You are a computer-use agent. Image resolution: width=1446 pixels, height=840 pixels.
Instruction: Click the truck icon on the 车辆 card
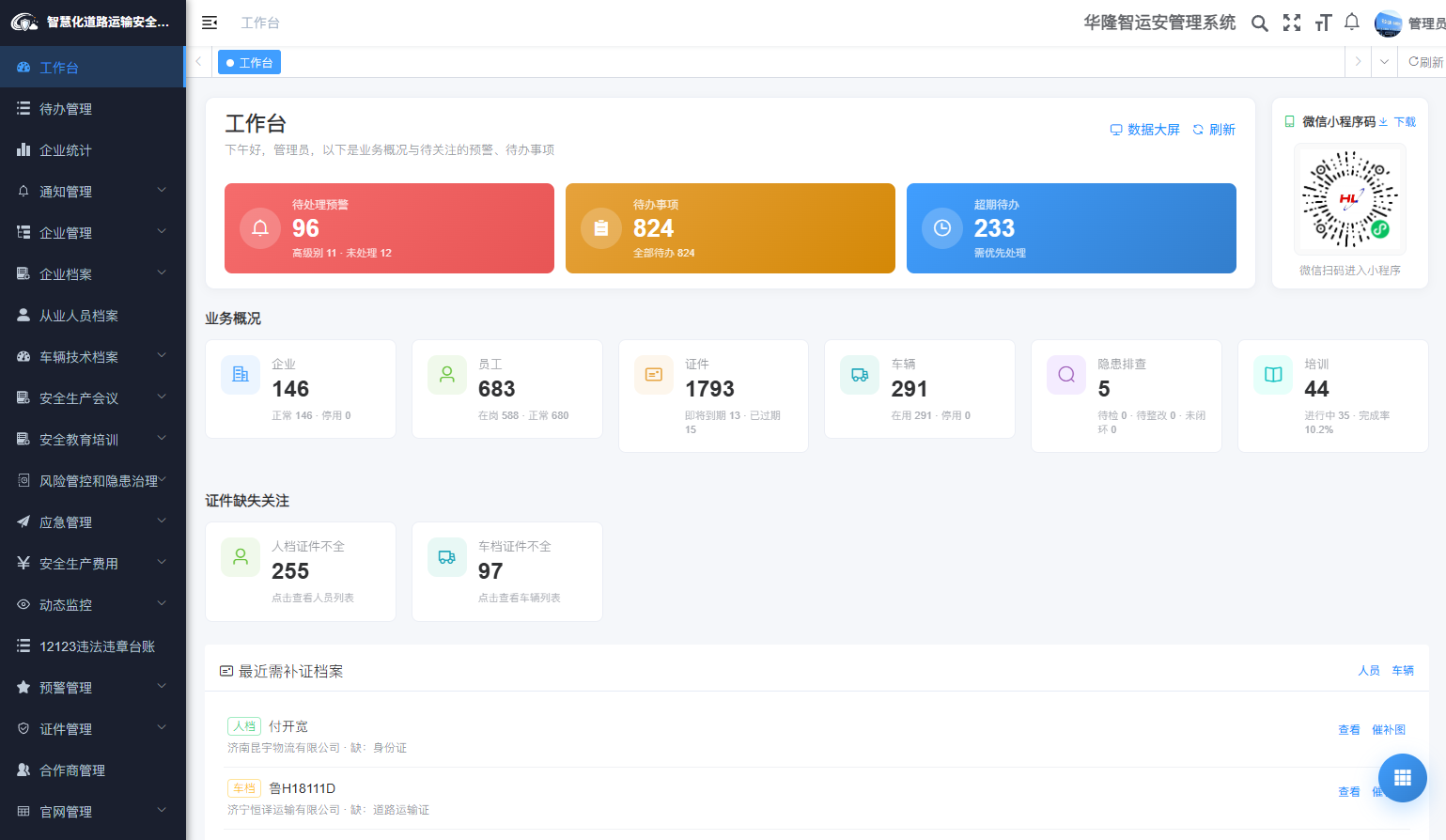point(860,375)
